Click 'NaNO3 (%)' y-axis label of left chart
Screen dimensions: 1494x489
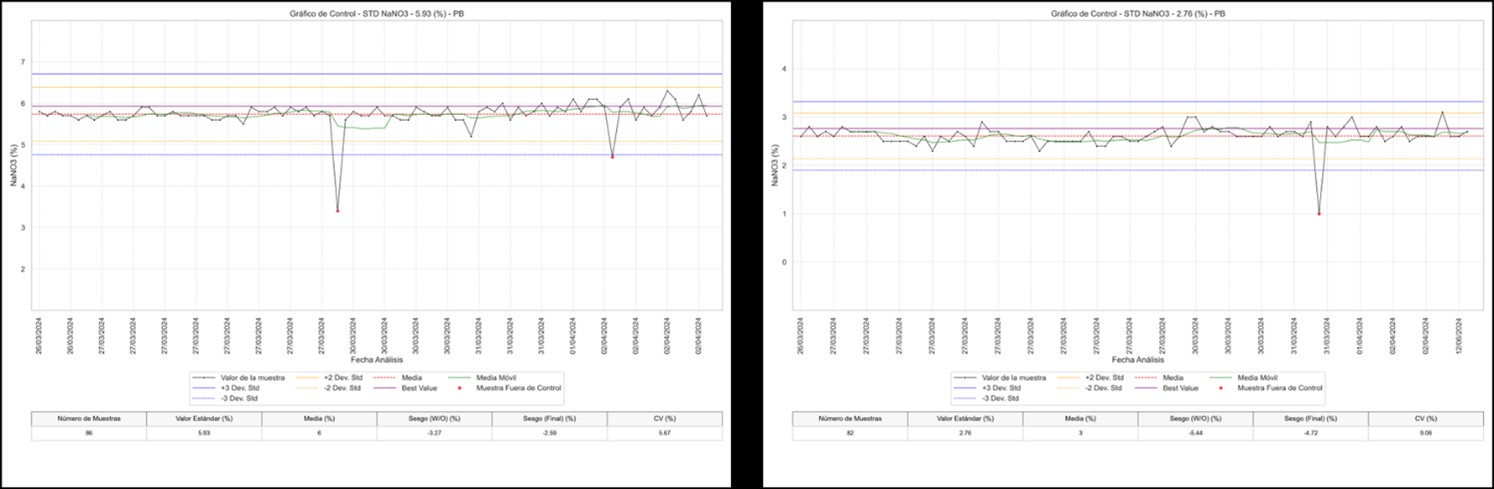pos(15,167)
